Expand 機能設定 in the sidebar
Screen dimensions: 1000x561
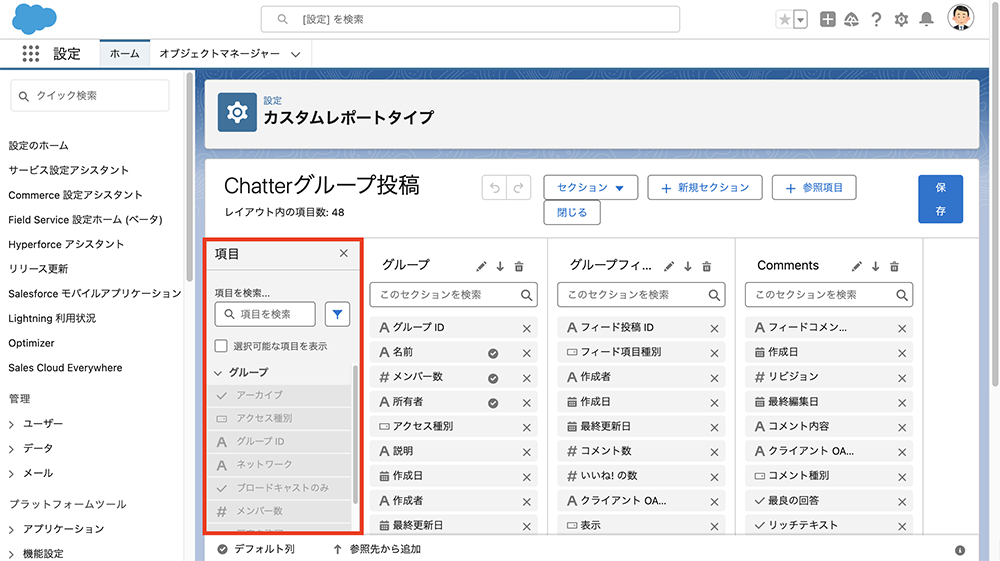tap(11, 554)
